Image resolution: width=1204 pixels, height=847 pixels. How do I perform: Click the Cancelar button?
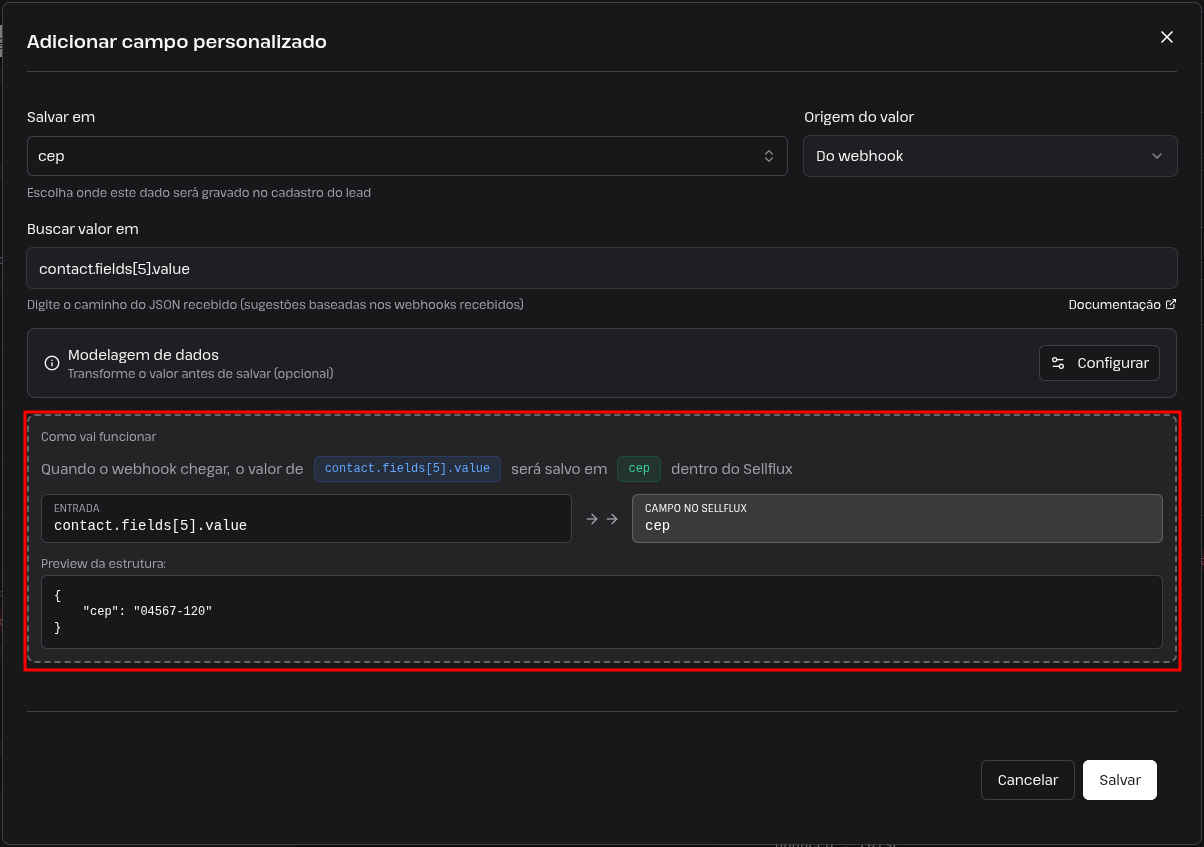point(1028,780)
